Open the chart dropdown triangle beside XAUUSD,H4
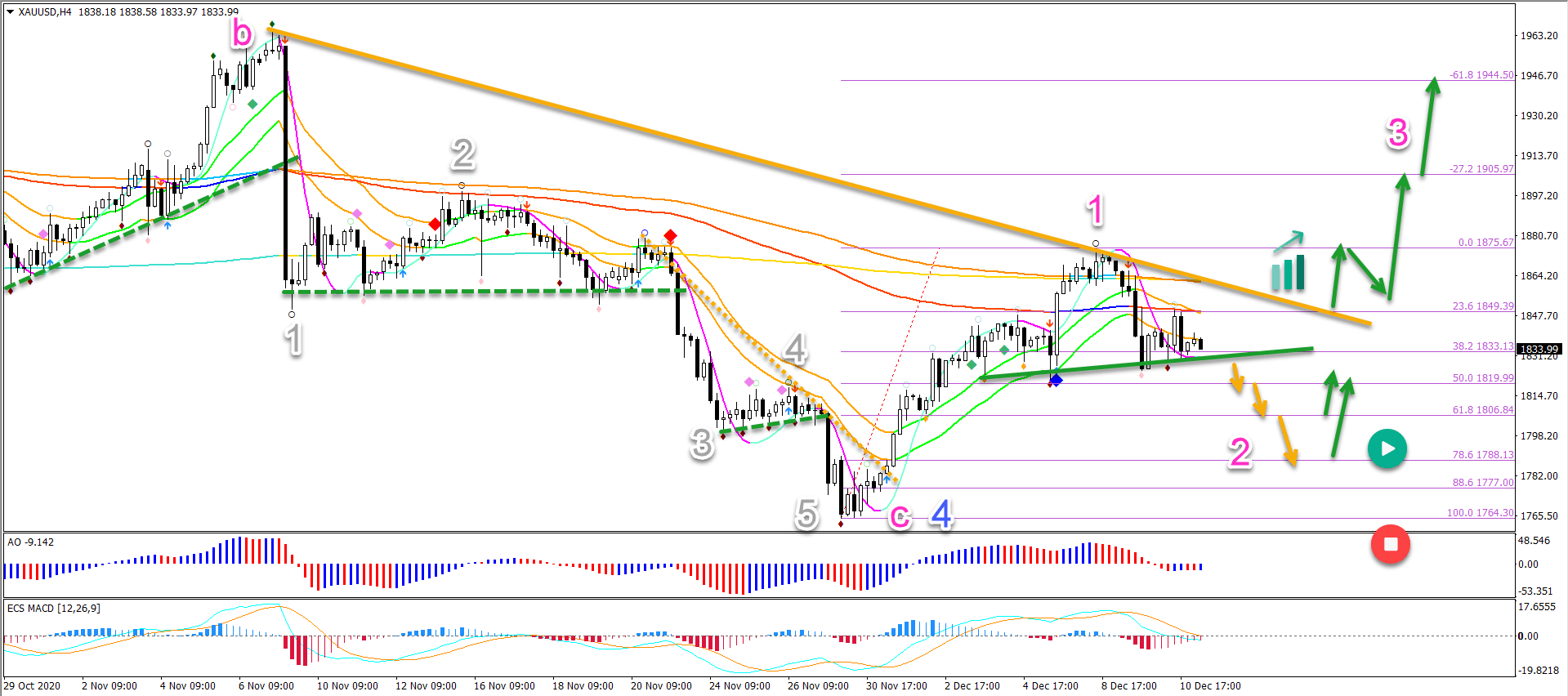Screen dimensions: 1568x696 point(11,12)
